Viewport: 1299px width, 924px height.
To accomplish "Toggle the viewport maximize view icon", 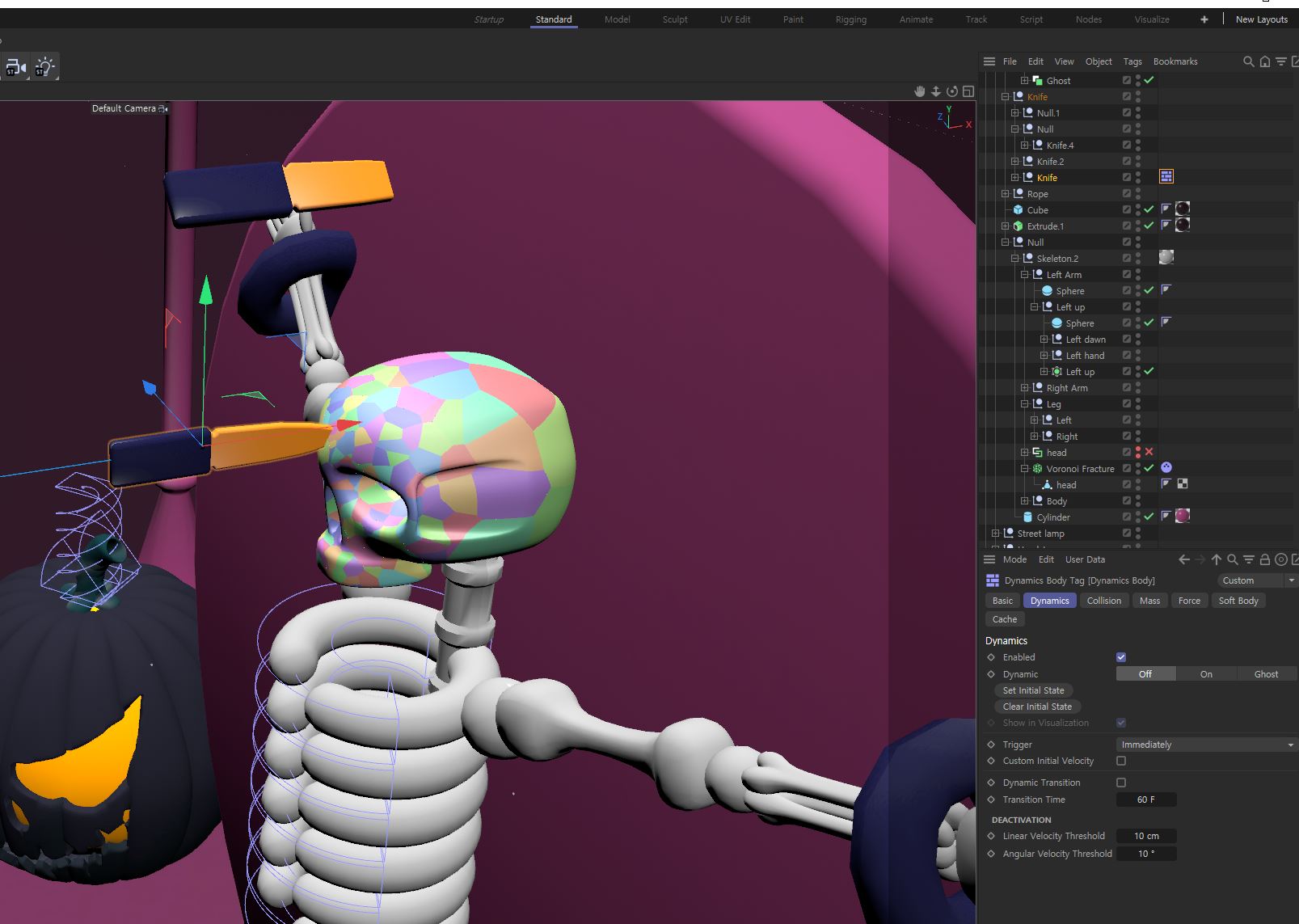I will pos(968,91).
